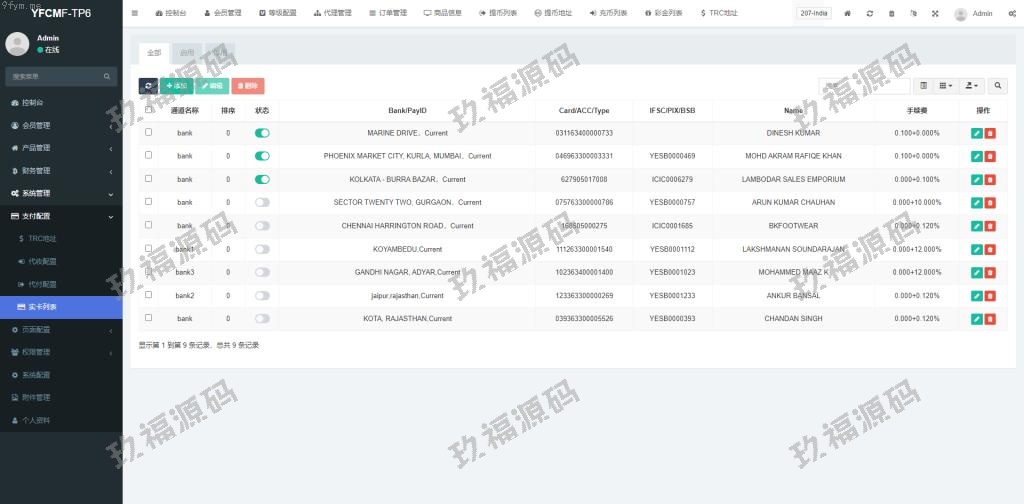Viewport: 1024px width, 504px height.
Task: Click the trash icon in top bar
Action: point(892,14)
